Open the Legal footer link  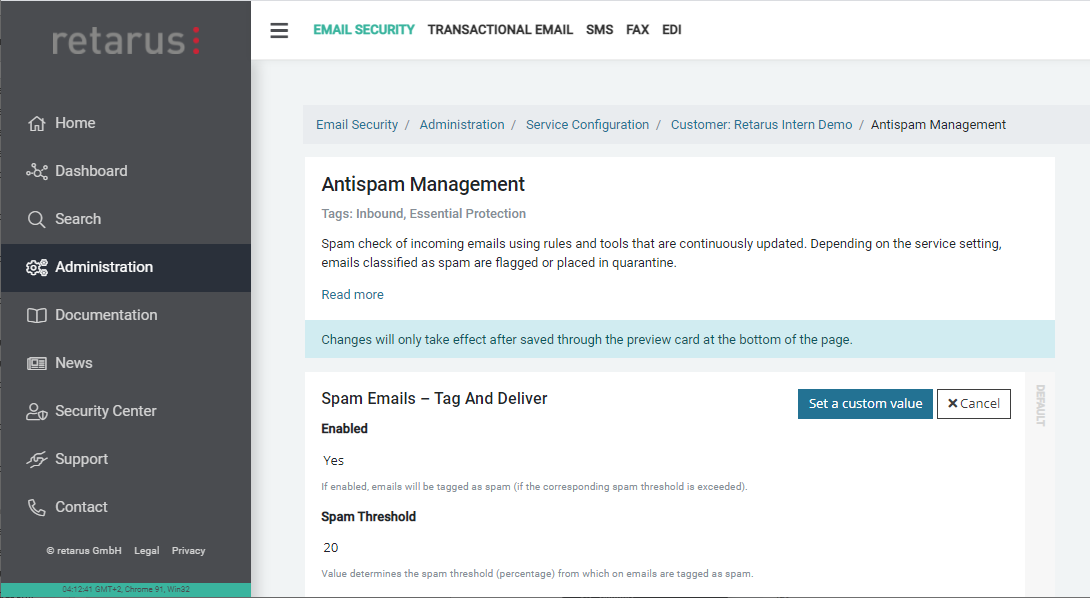[146, 551]
